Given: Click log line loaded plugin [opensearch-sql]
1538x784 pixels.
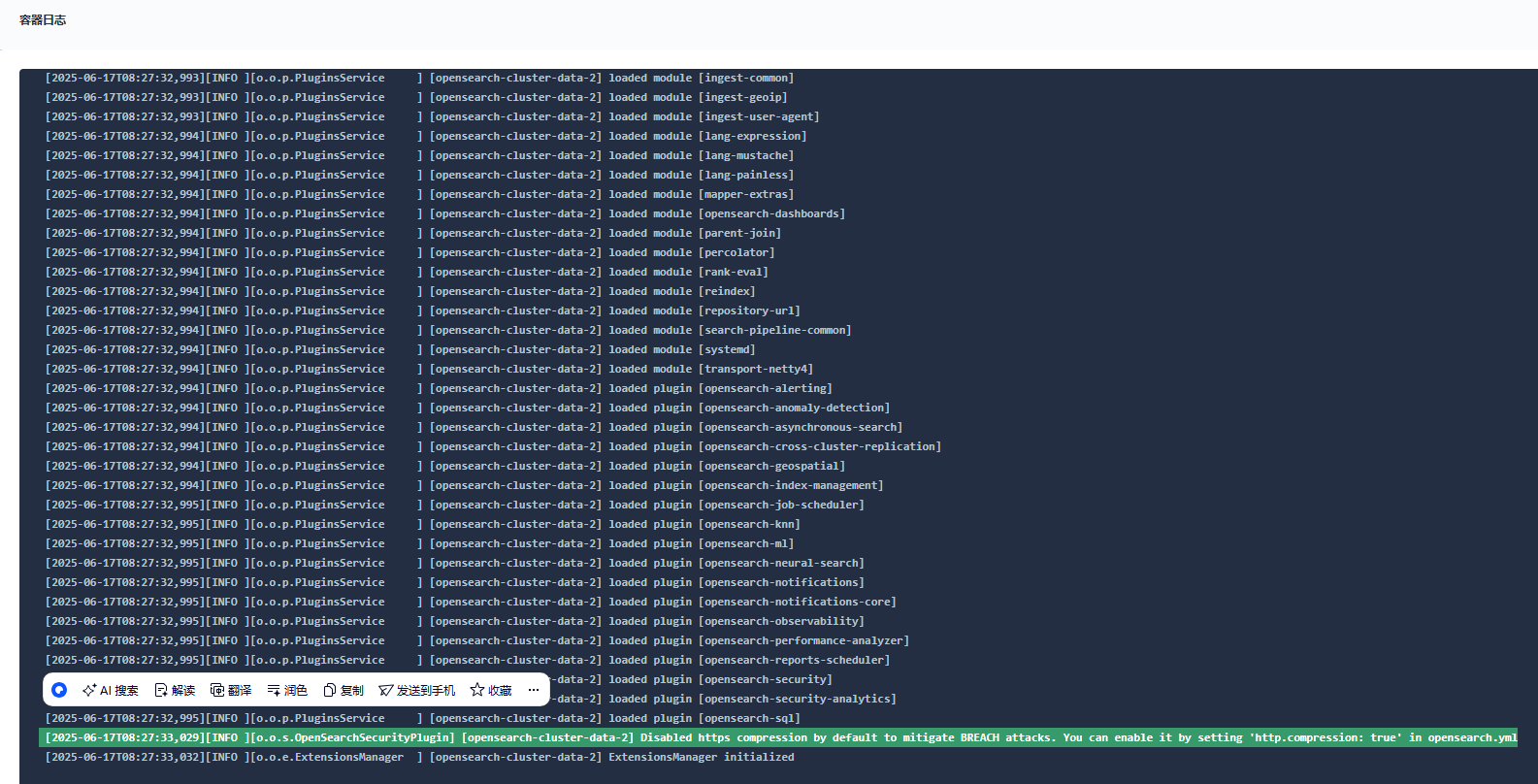Looking at the screenshot, I should 423,718.
